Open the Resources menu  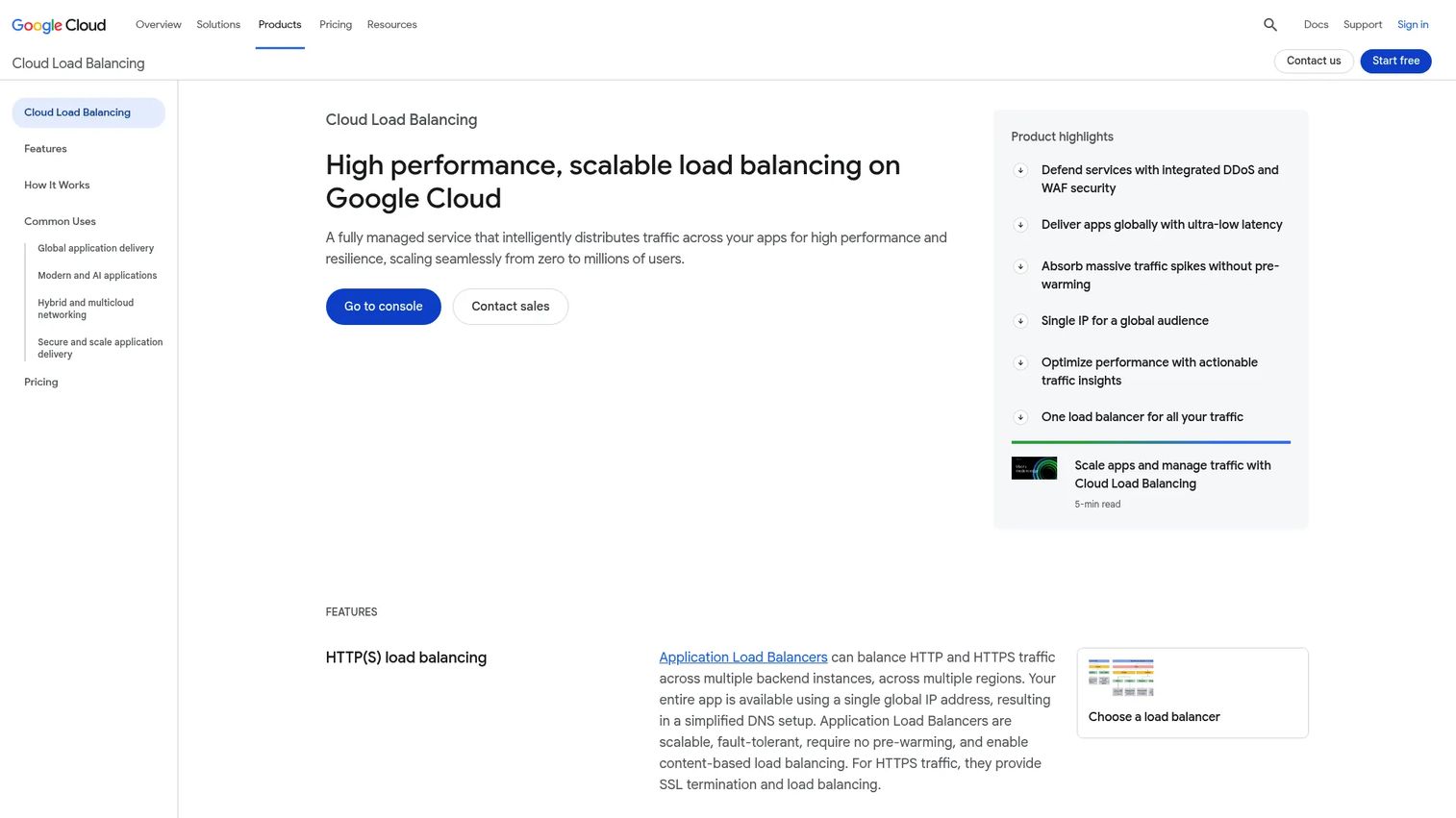click(x=392, y=25)
